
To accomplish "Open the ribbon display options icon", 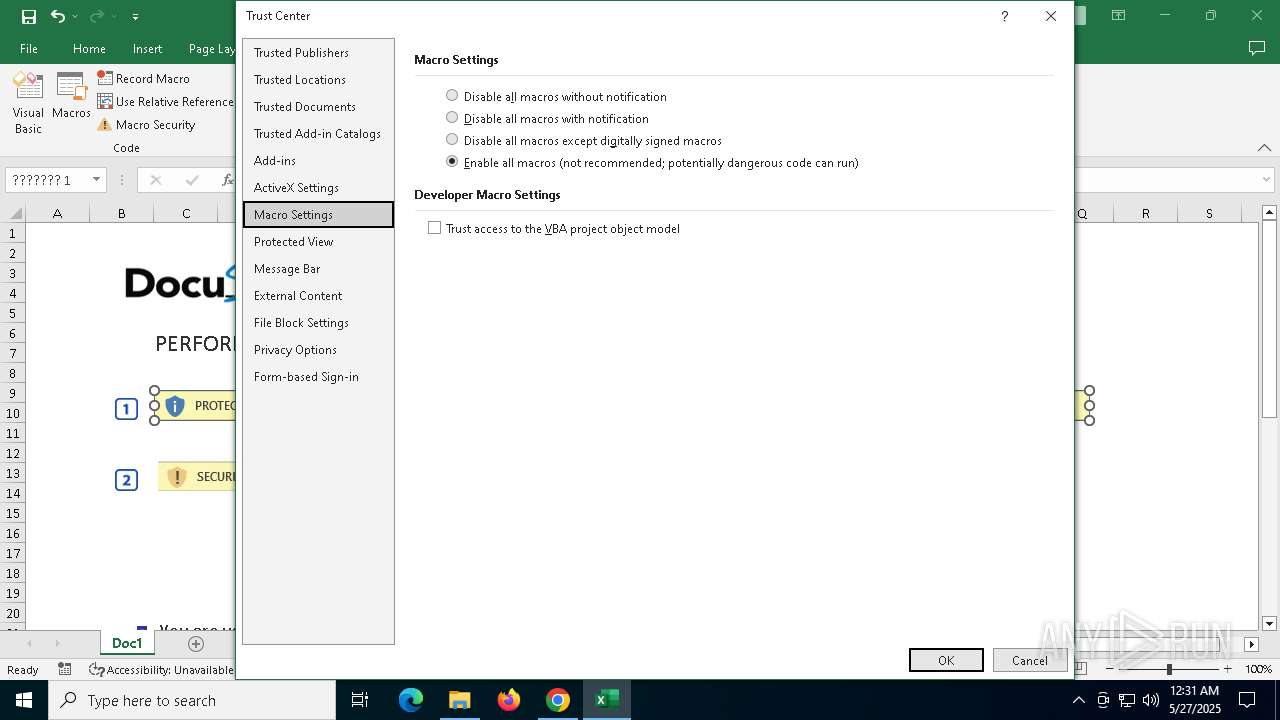I will pyautogui.click(x=1118, y=16).
